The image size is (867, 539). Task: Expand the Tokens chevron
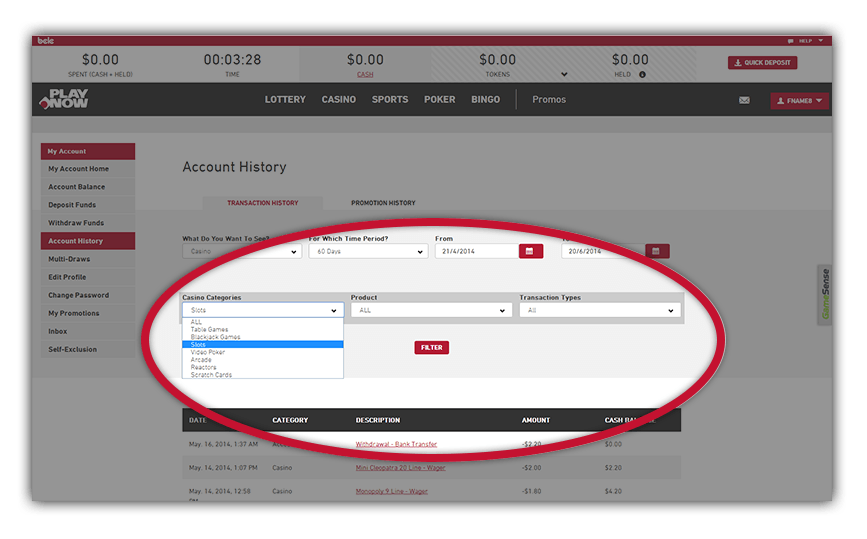[564, 75]
